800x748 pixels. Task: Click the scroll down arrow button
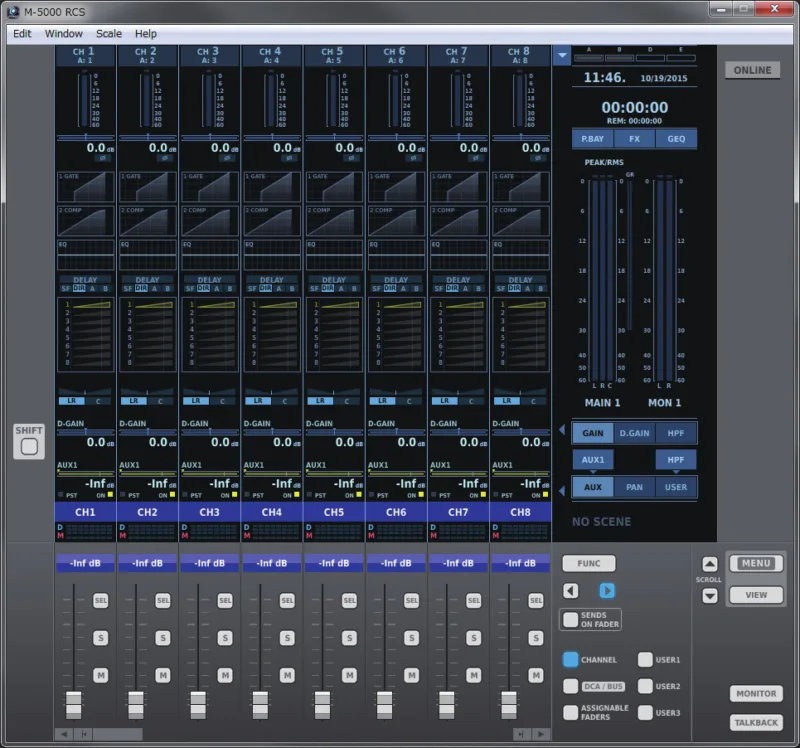click(710, 595)
